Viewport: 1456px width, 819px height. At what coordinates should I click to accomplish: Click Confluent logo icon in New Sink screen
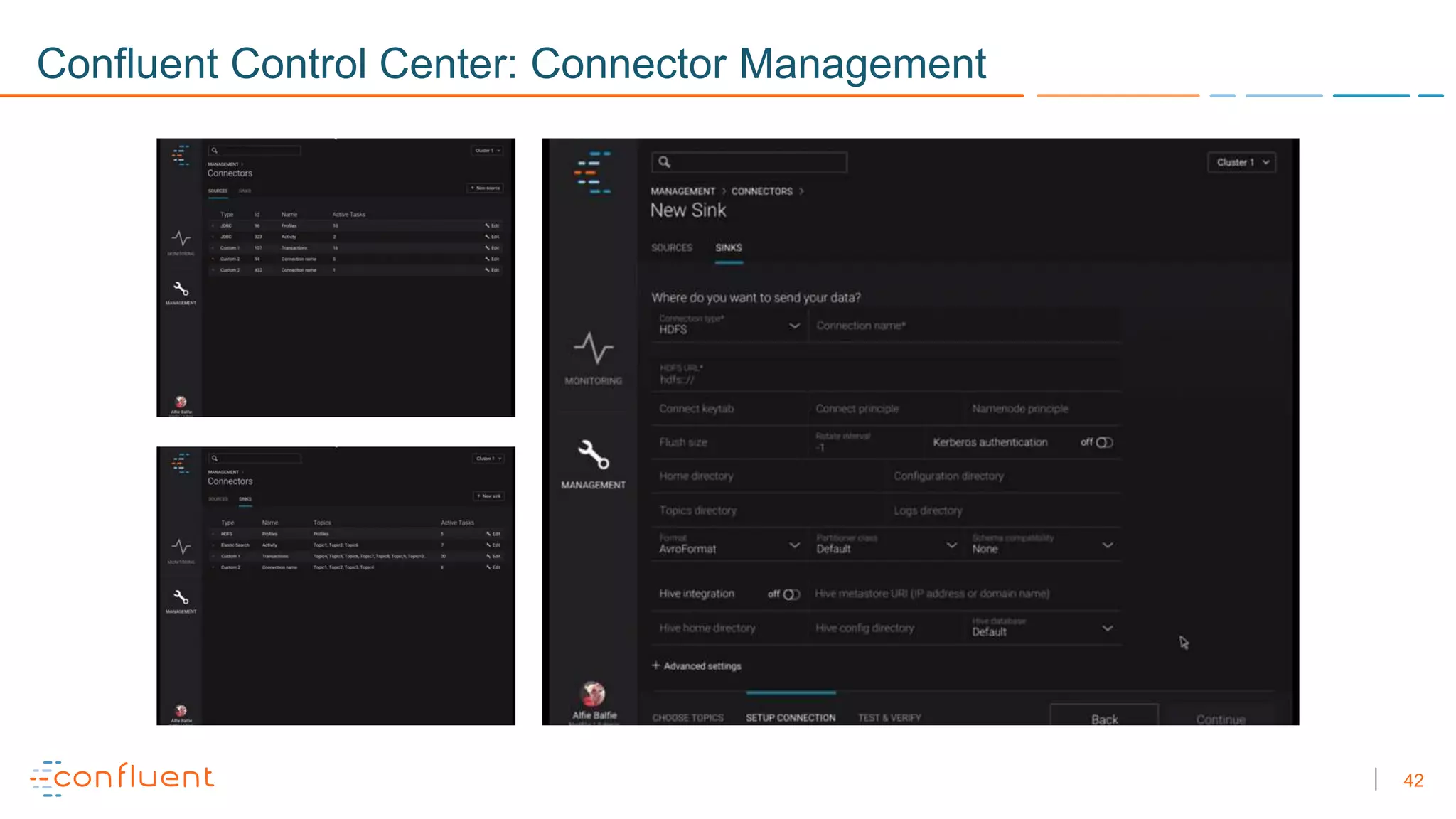coord(592,172)
